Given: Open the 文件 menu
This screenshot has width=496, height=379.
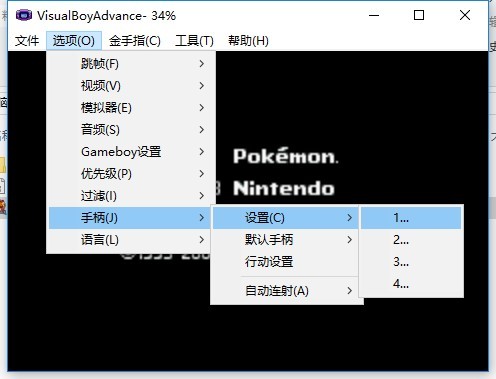Looking at the screenshot, I should (x=27, y=41).
